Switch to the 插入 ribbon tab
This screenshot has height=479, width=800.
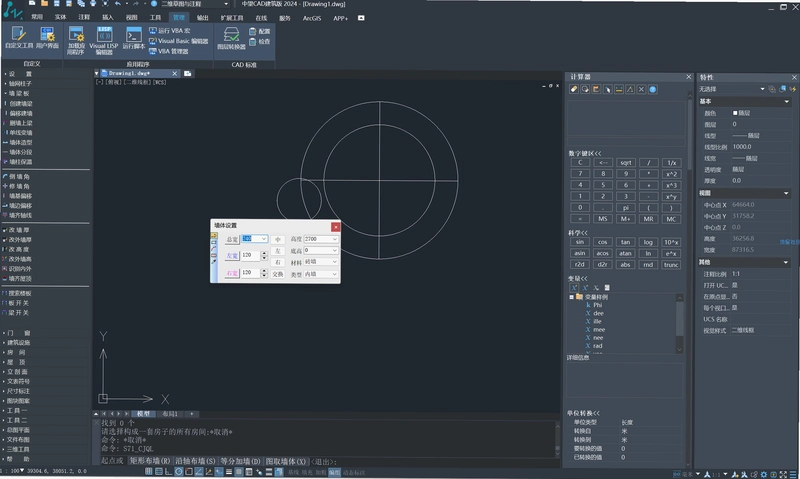108,17
